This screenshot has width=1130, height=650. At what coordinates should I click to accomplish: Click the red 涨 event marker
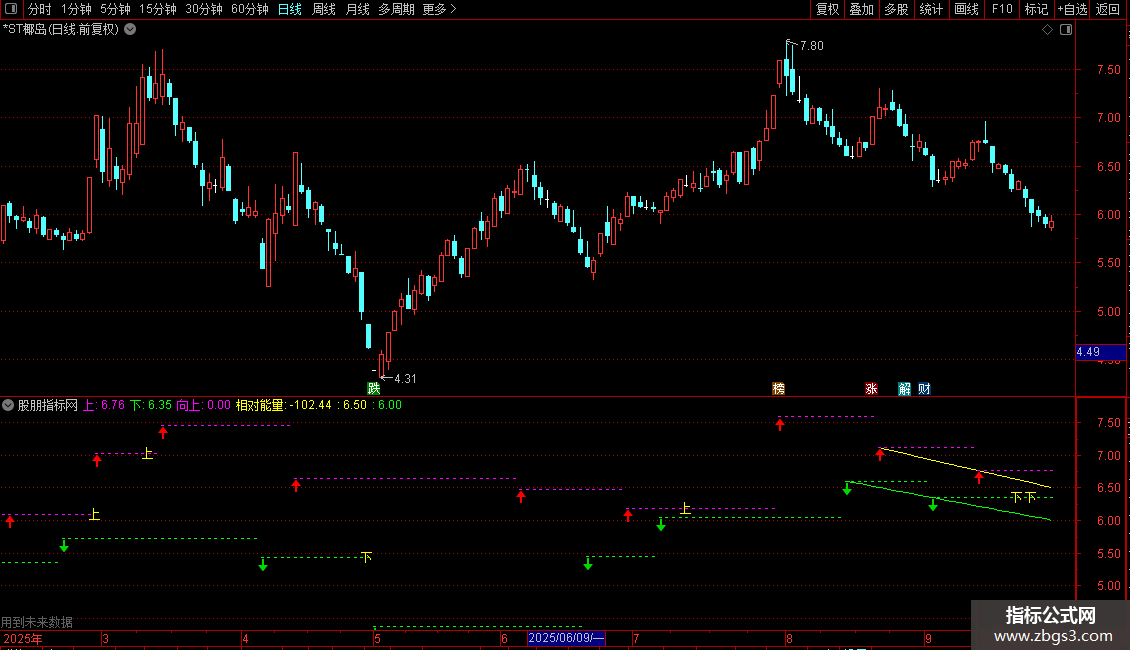[871, 388]
